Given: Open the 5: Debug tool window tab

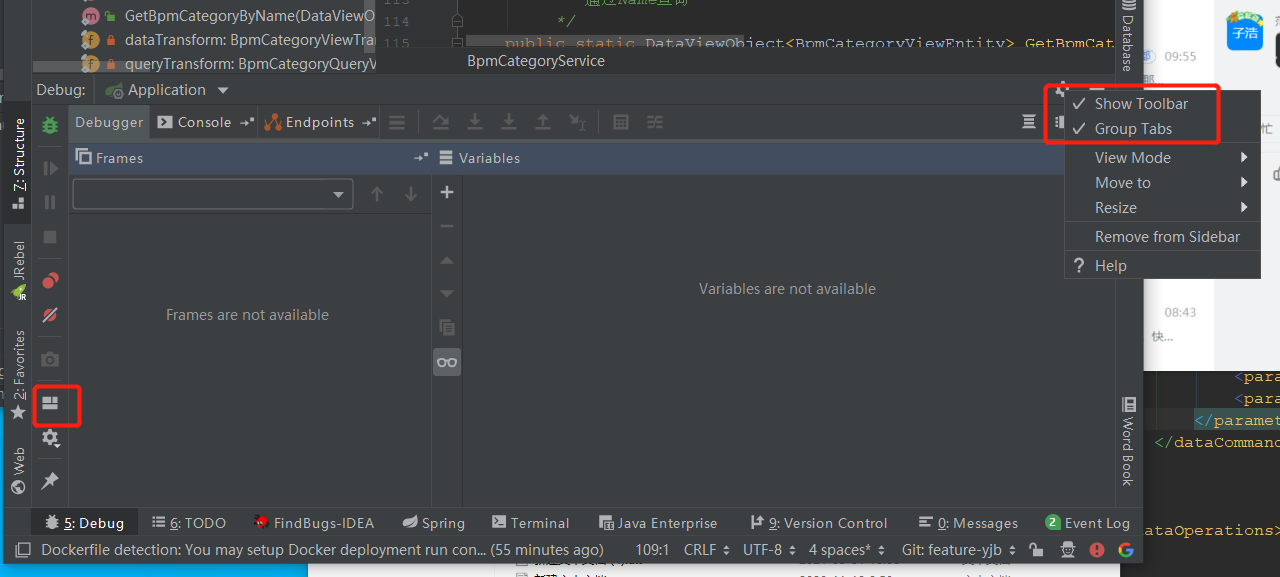Looking at the screenshot, I should (x=84, y=523).
